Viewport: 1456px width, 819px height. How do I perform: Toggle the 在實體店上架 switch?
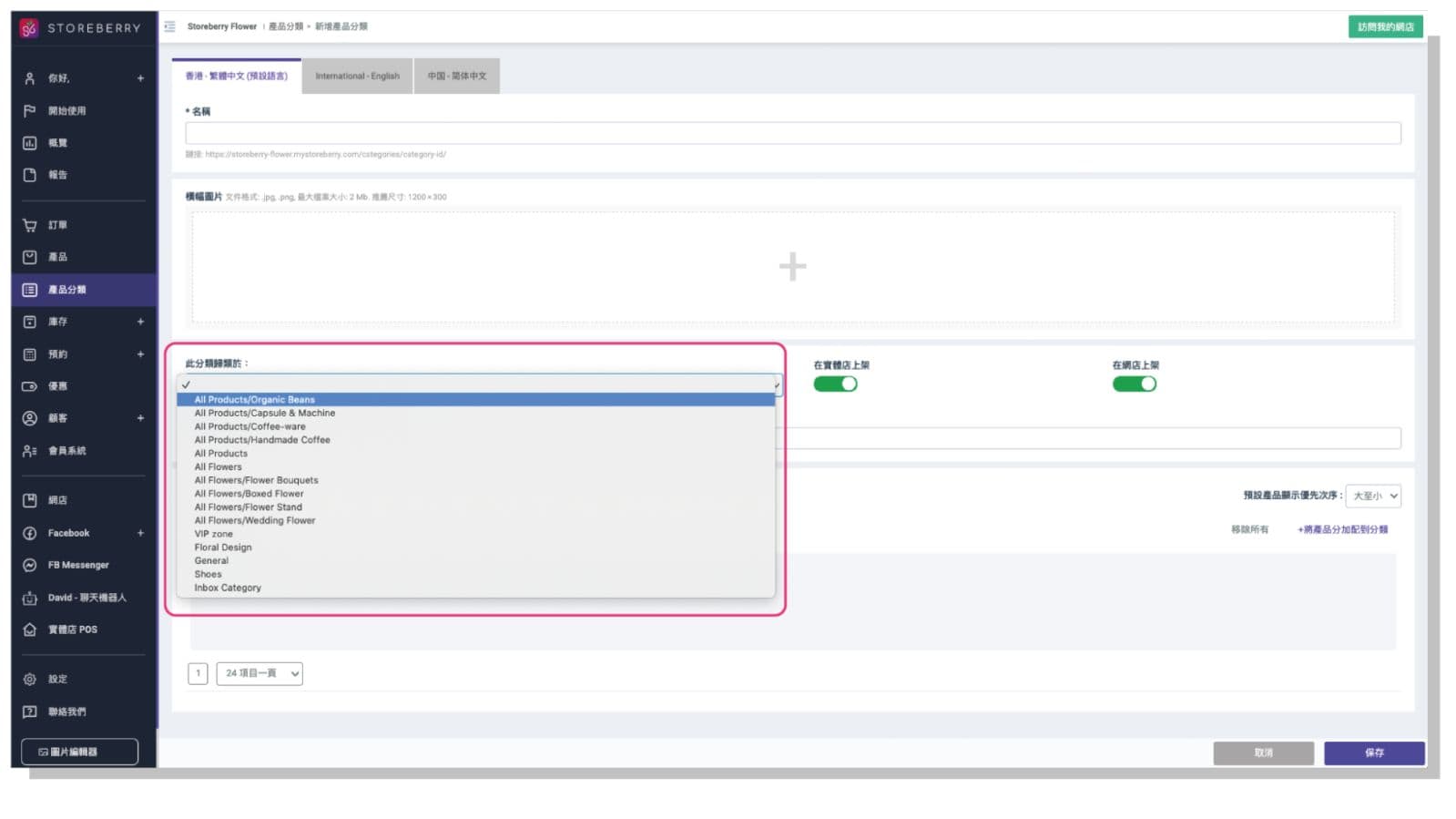tap(835, 384)
